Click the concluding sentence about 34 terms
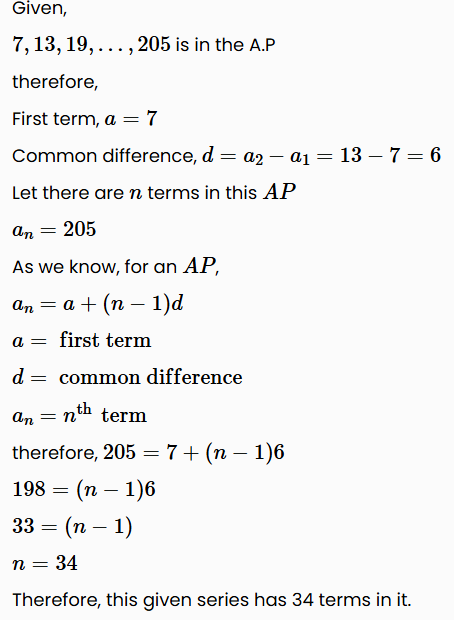454x620 pixels. (x=212, y=600)
